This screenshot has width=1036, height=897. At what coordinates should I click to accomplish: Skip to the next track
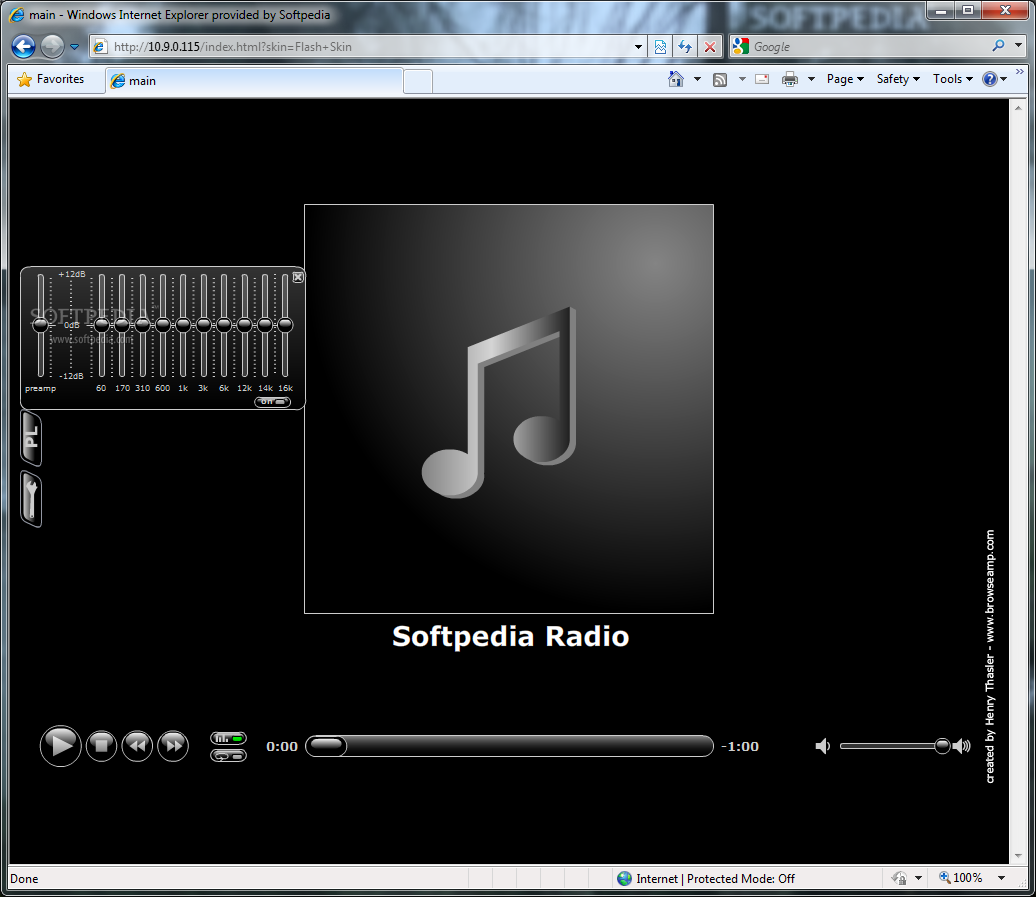pos(173,746)
